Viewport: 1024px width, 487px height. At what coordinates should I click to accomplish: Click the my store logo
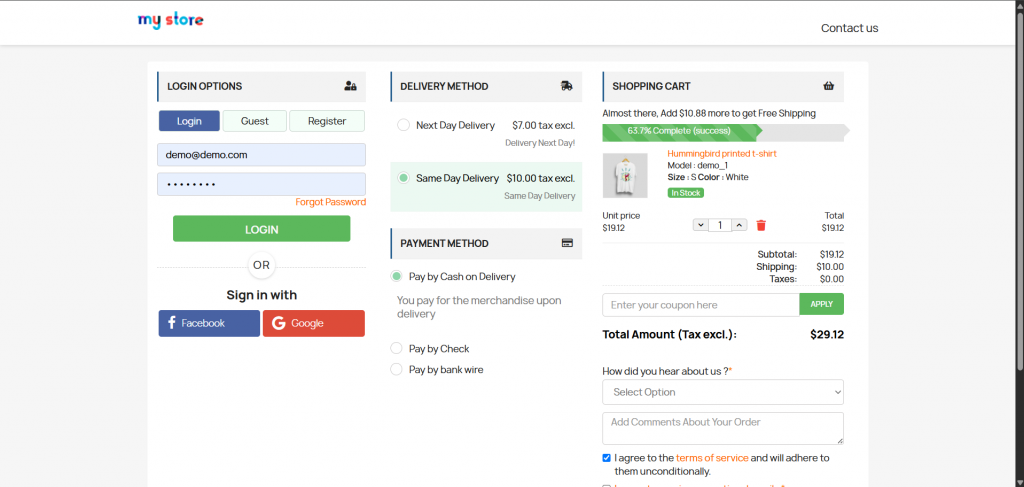click(x=170, y=20)
